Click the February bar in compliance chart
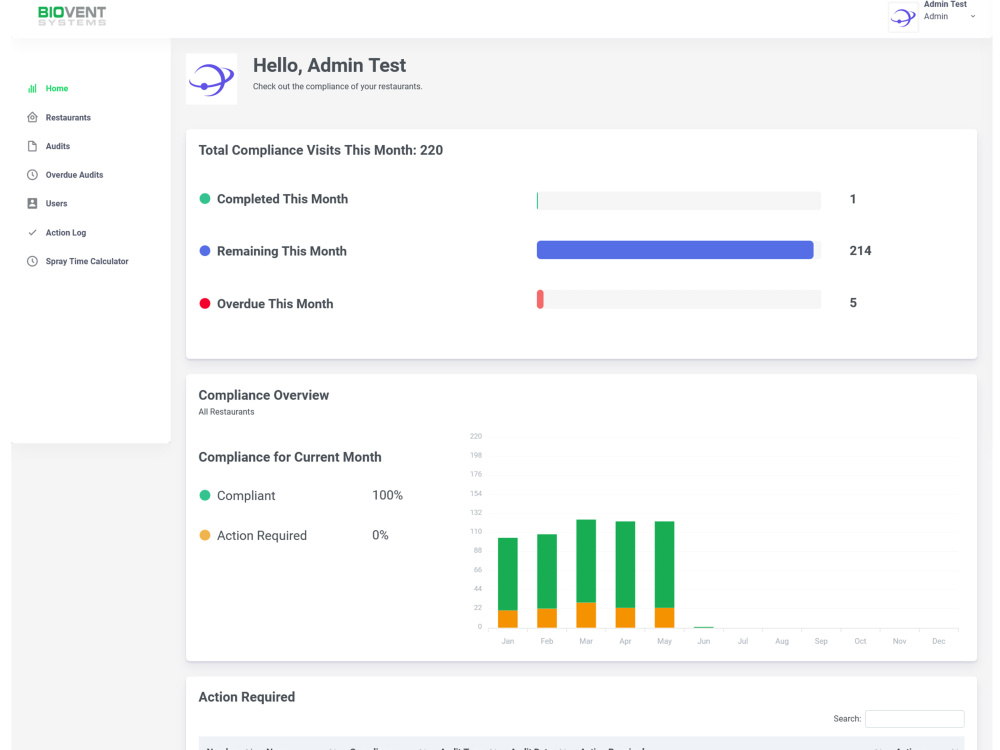The height and width of the screenshot is (750, 1000). click(547, 580)
